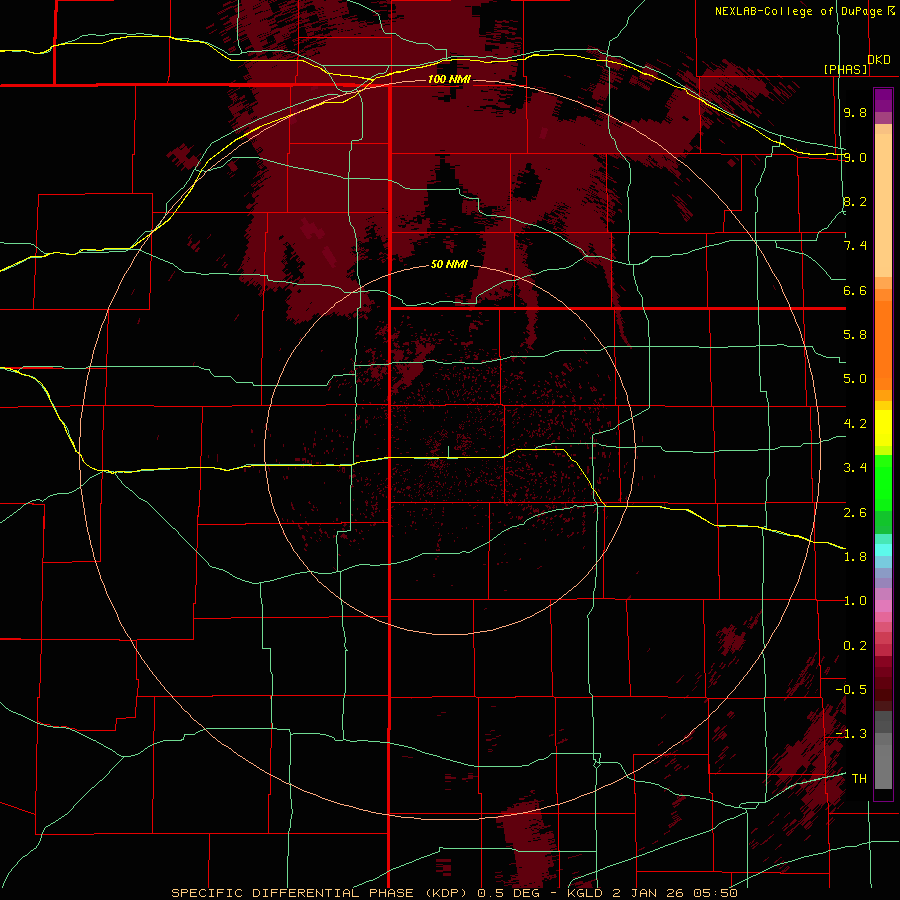The image size is (900, 900).
Task: Click the 0.2 scale value
Action: (x=855, y=646)
